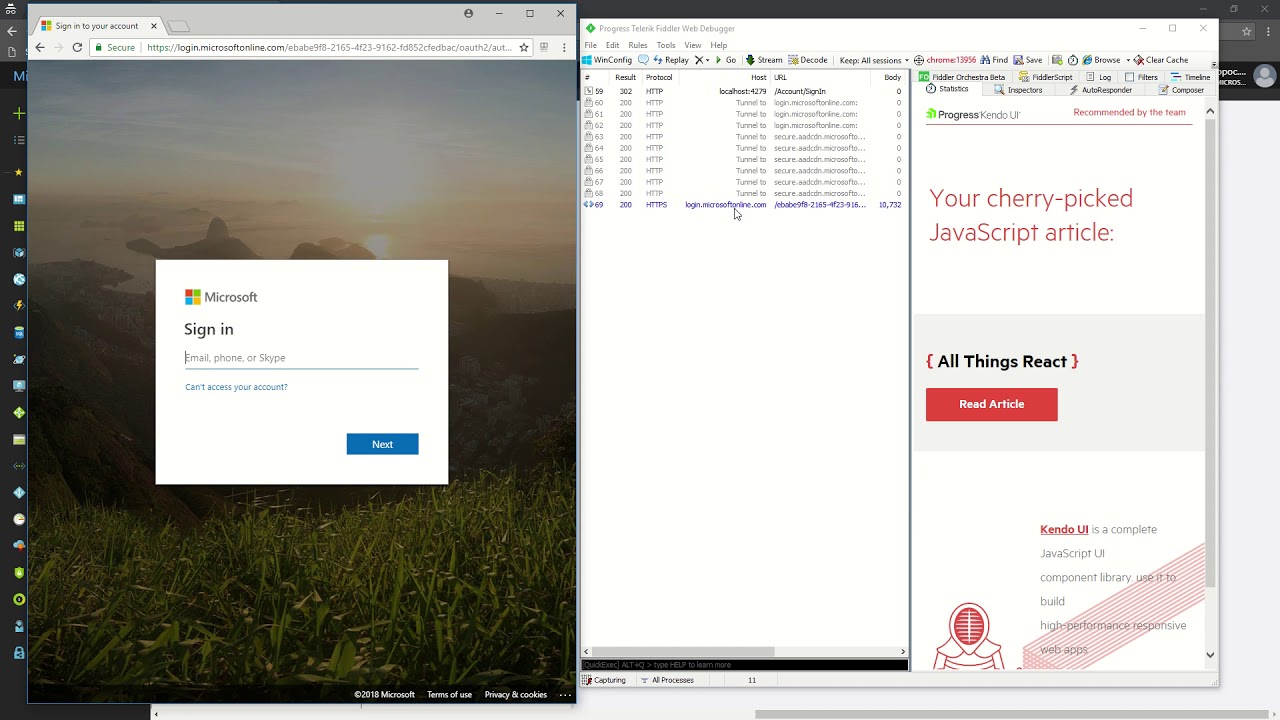This screenshot has height=720, width=1280.
Task: Open the File menu in Fiddler
Action: click(x=591, y=45)
